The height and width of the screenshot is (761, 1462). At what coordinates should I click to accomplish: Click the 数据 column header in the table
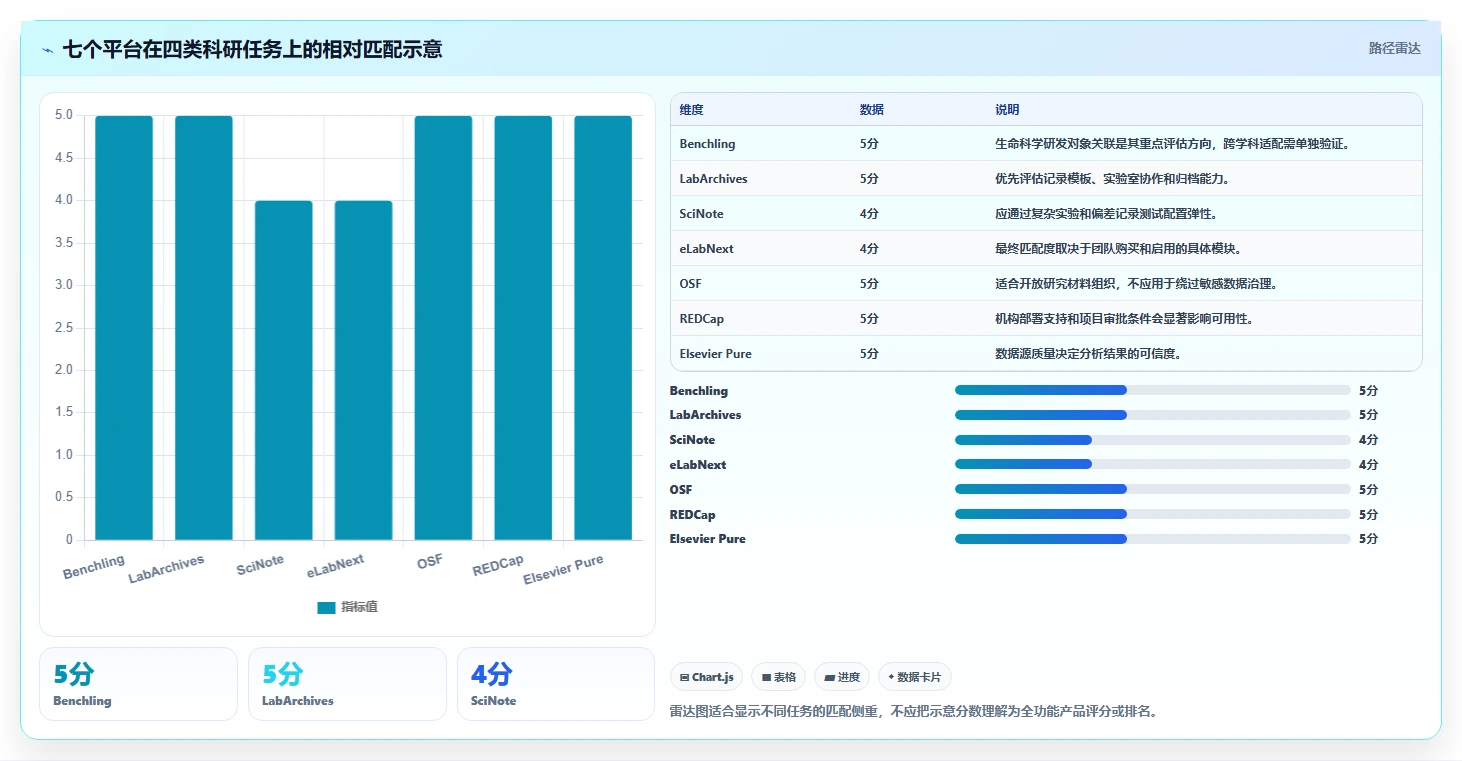point(871,110)
